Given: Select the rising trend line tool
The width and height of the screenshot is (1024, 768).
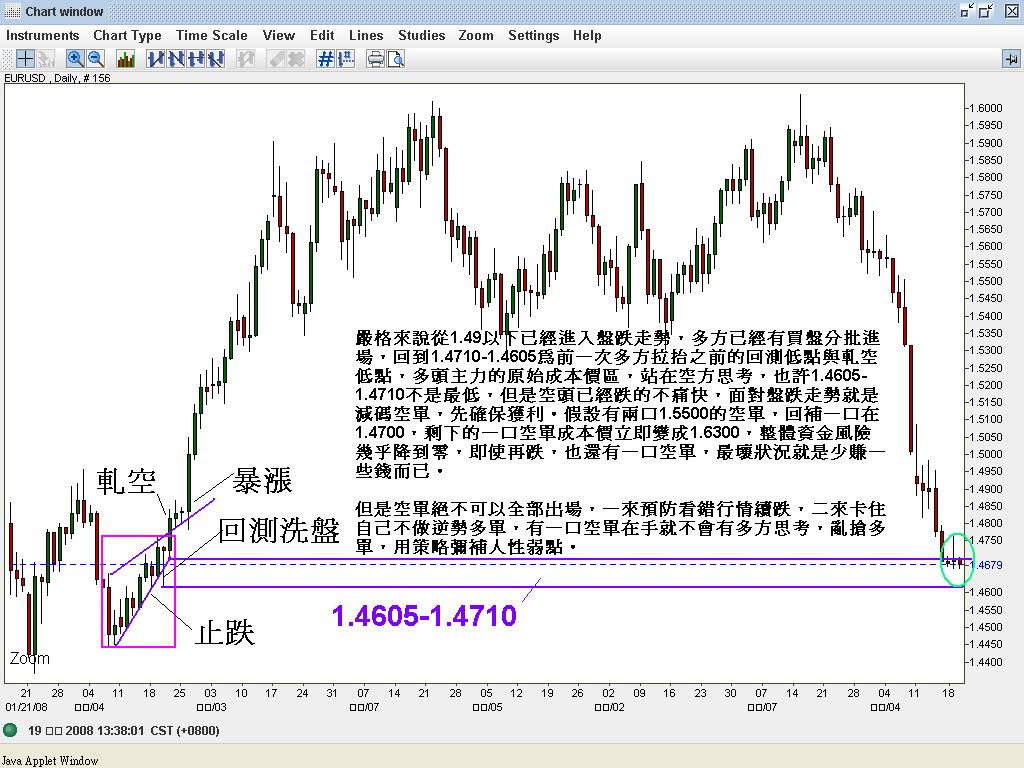Looking at the screenshot, I should (x=155, y=59).
